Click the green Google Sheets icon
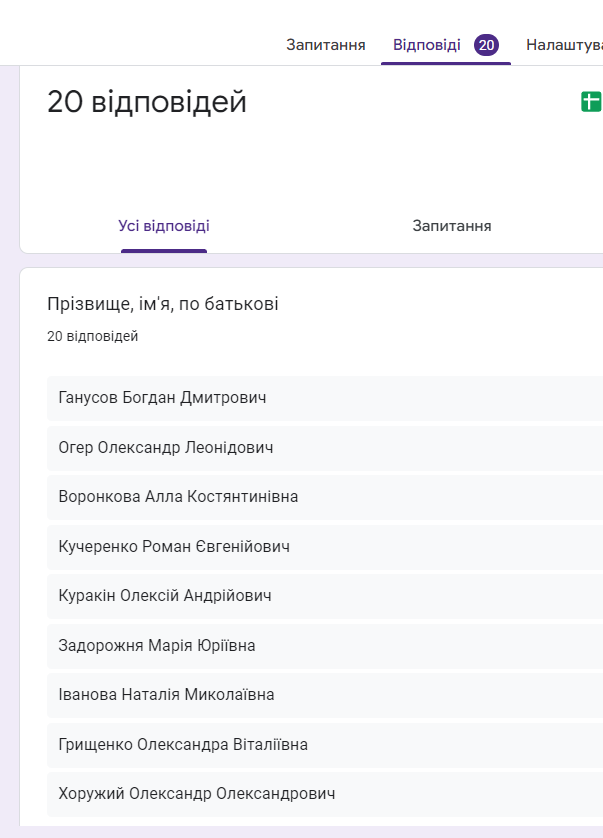Image resolution: width=603 pixels, height=838 pixels. pos(591,101)
